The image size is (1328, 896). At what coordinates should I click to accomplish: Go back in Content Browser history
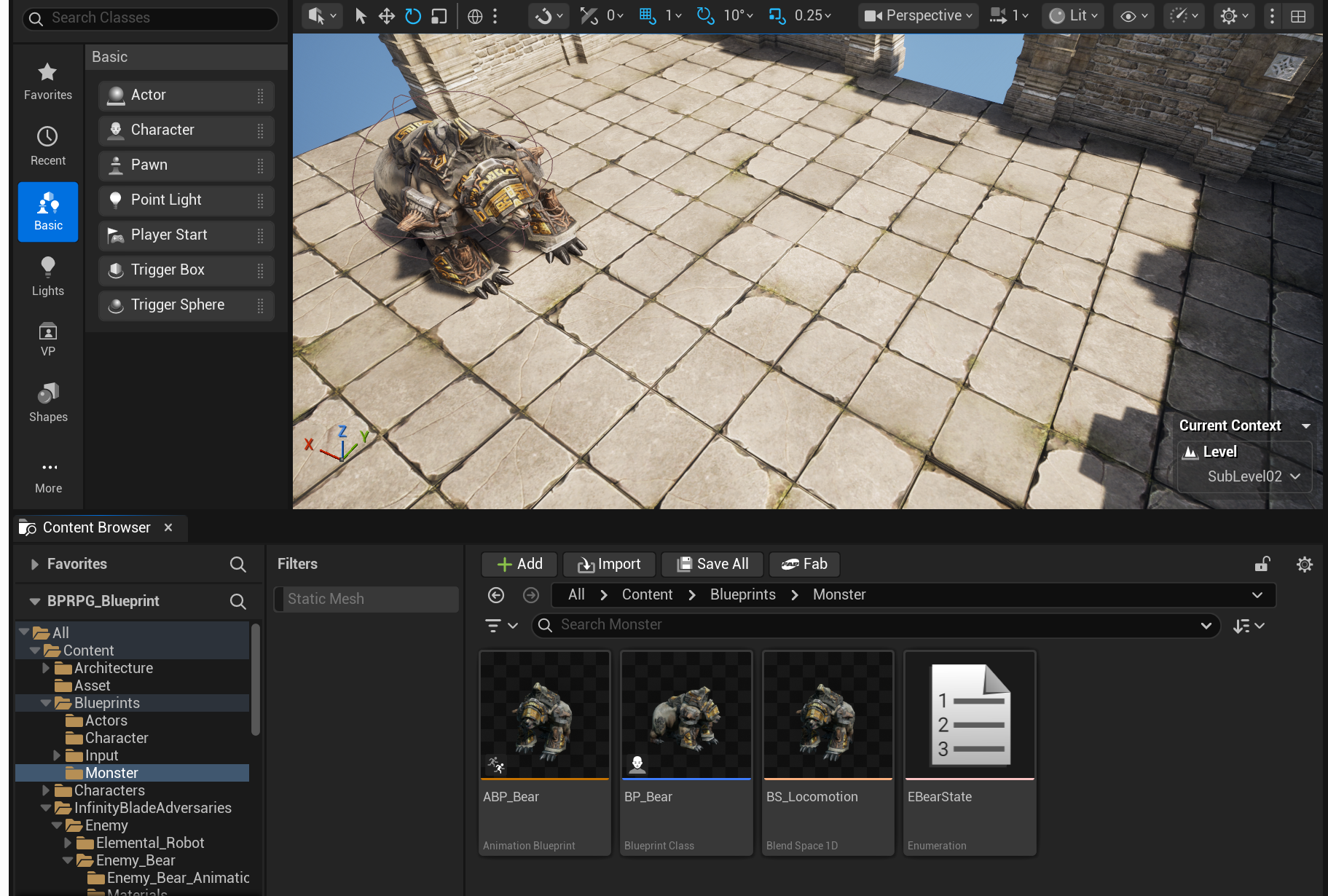pyautogui.click(x=496, y=595)
